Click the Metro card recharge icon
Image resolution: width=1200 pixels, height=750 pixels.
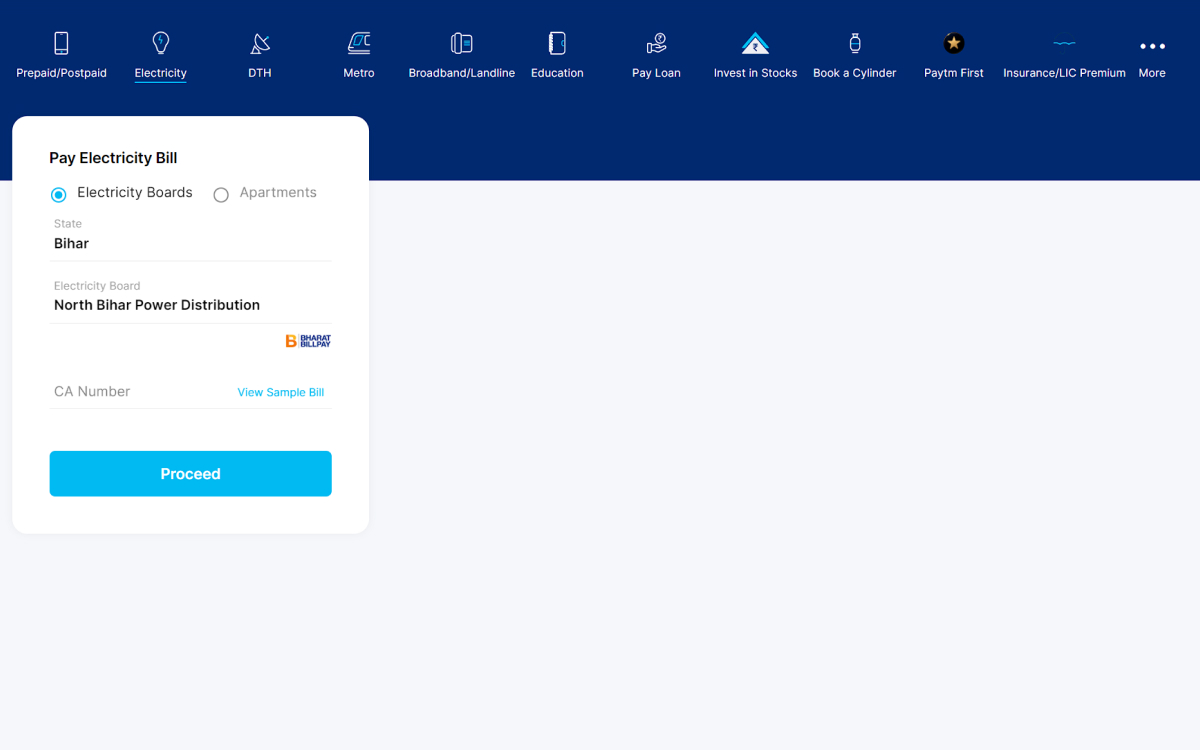point(358,45)
